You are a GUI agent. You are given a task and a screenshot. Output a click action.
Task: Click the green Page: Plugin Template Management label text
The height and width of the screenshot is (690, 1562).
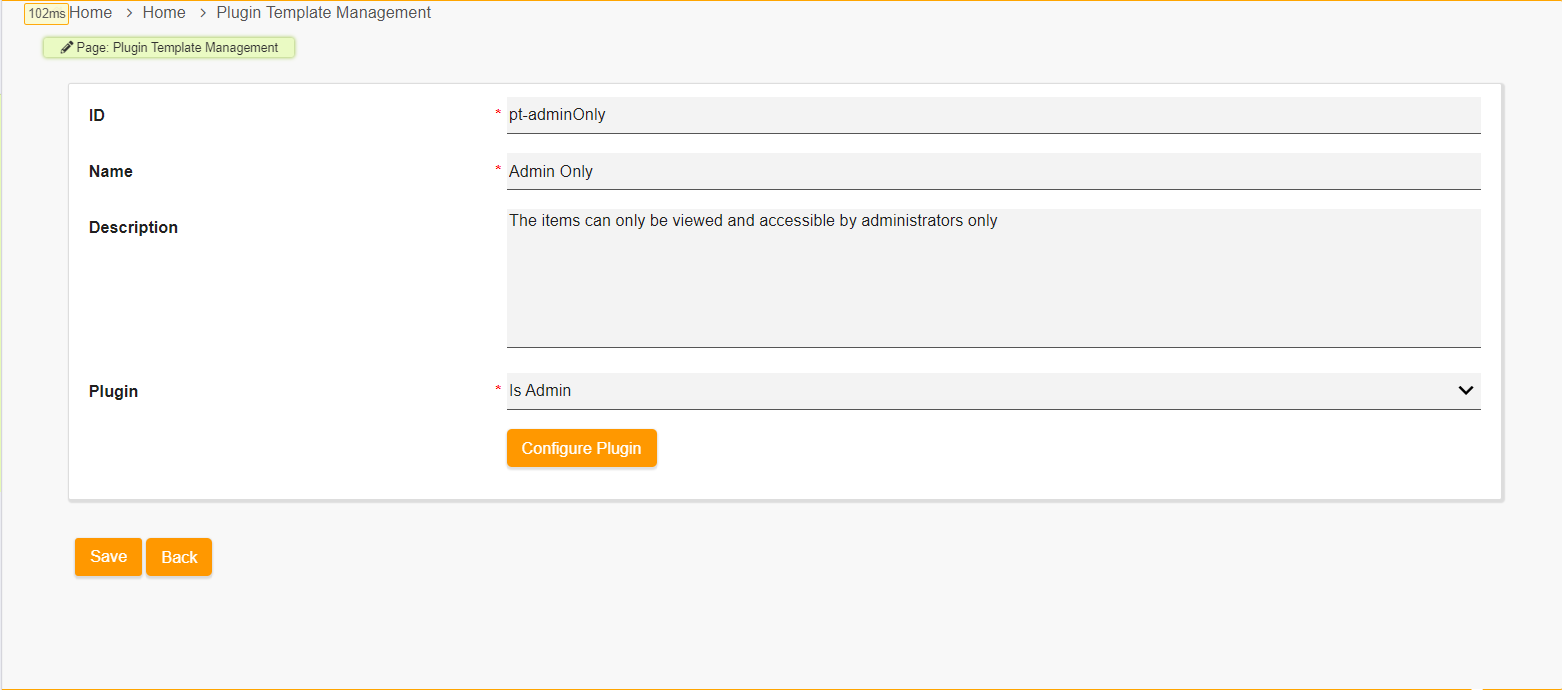coord(177,48)
